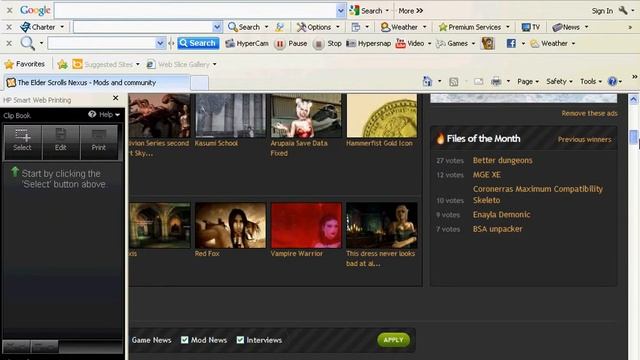The height and width of the screenshot is (360, 640).
Task: Click inside the Google search input field
Action: [x=196, y=11]
